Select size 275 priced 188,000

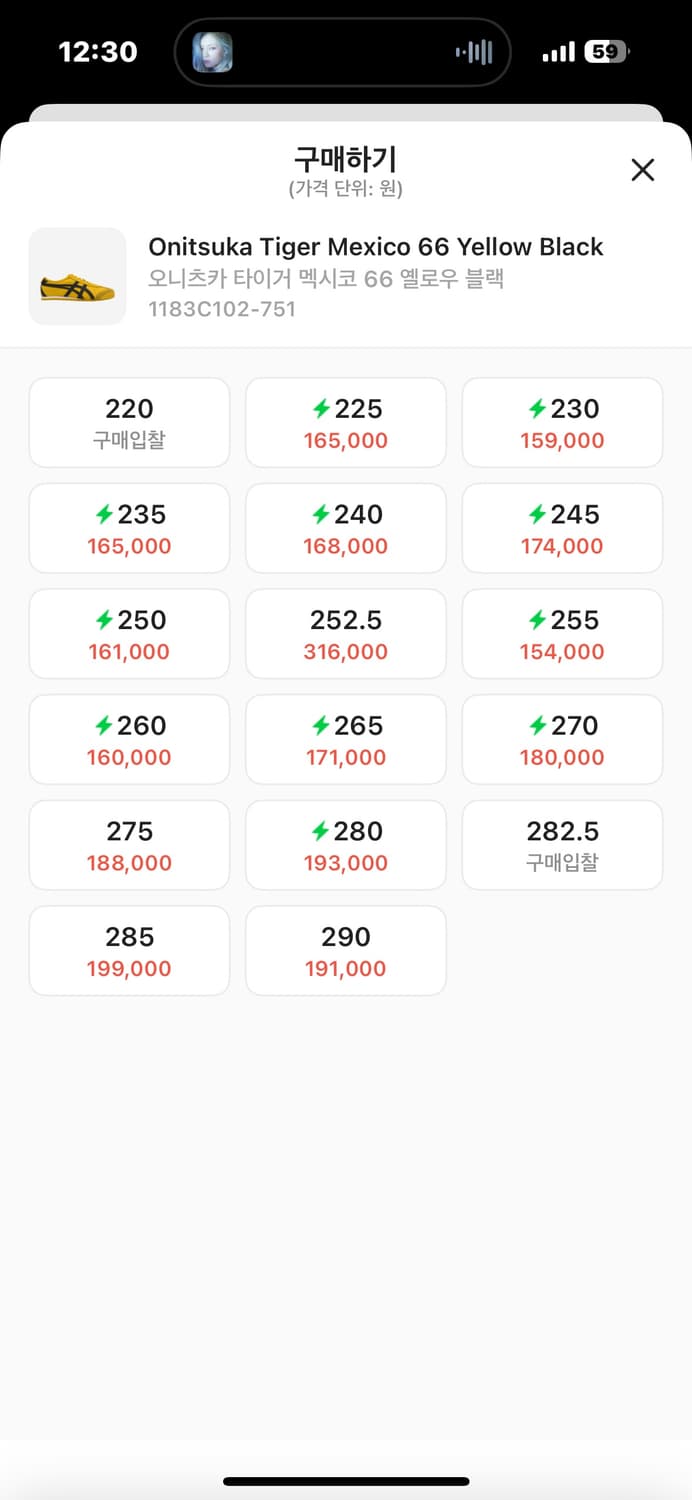[x=129, y=846]
